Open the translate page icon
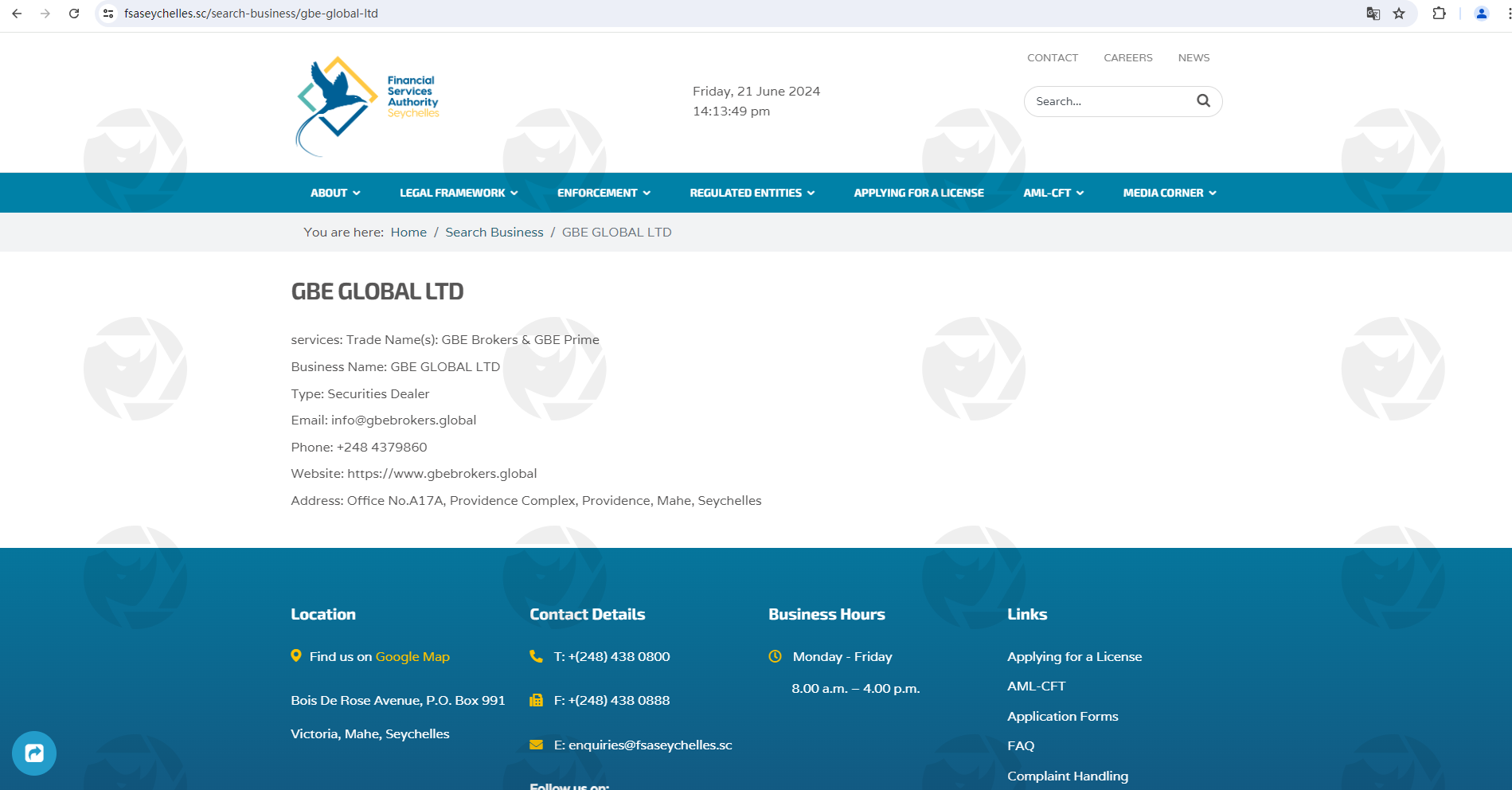The image size is (1512, 790). 1373,14
